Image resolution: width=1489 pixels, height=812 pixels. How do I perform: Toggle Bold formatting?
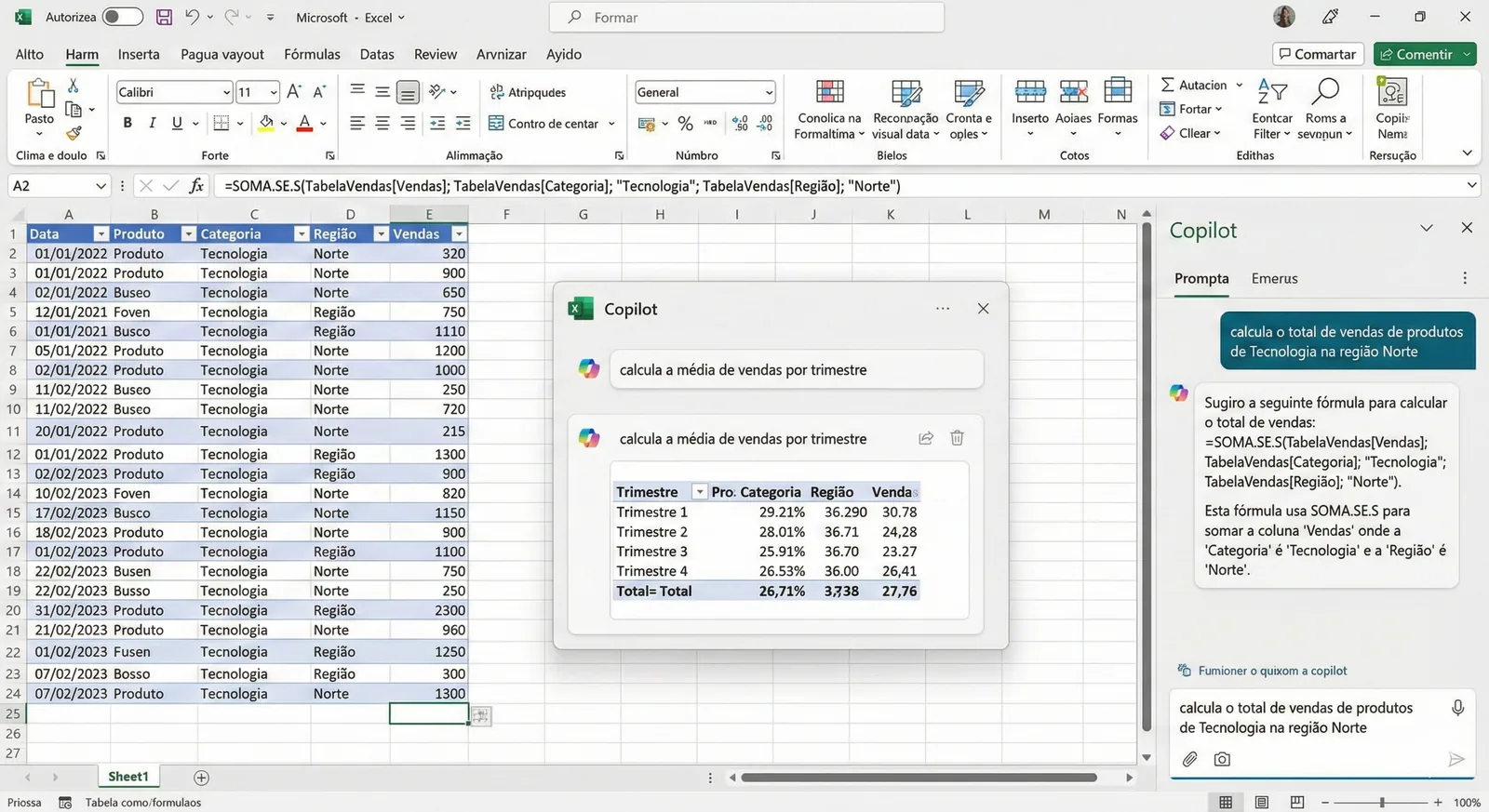(127, 123)
